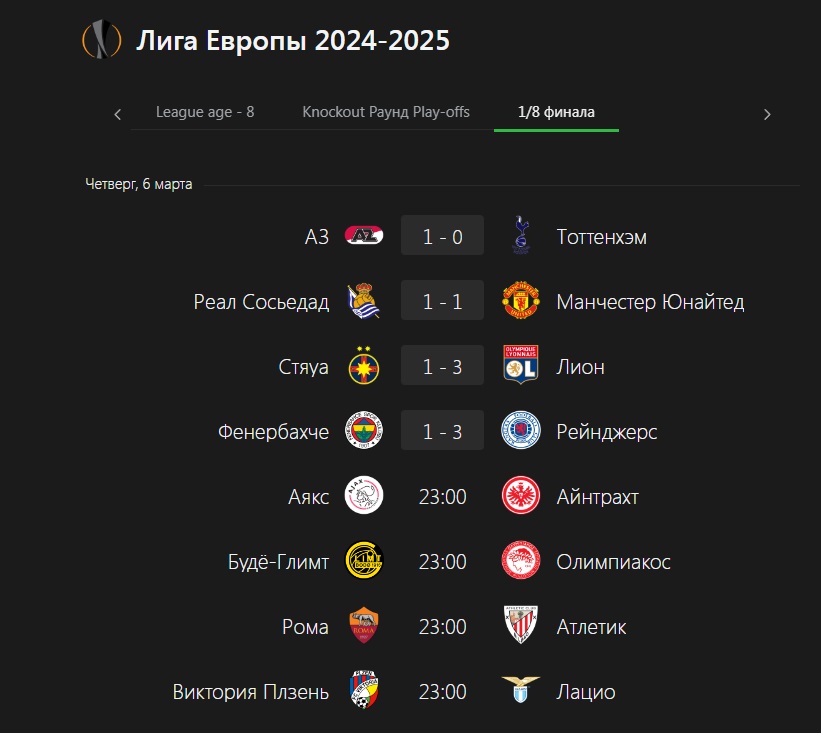Click the Manchester United club crest

tap(520, 301)
